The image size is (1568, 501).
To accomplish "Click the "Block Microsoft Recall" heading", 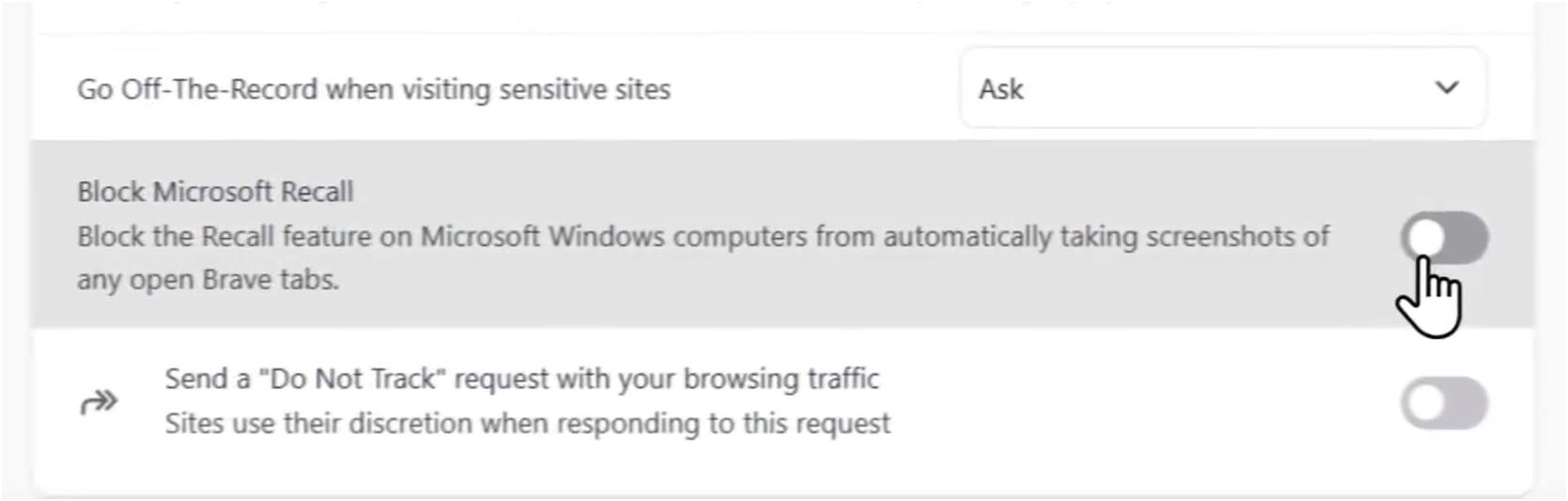I will (215, 192).
